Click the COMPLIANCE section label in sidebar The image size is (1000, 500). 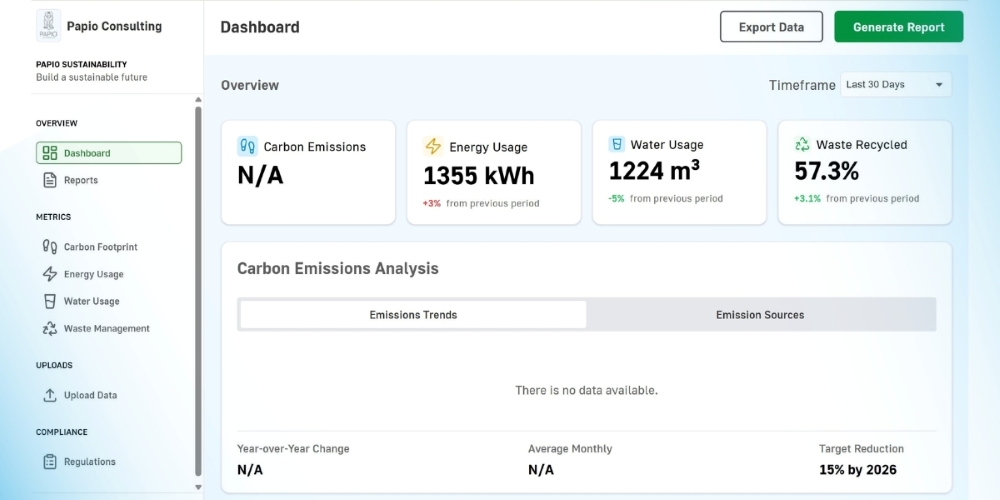click(x=62, y=432)
